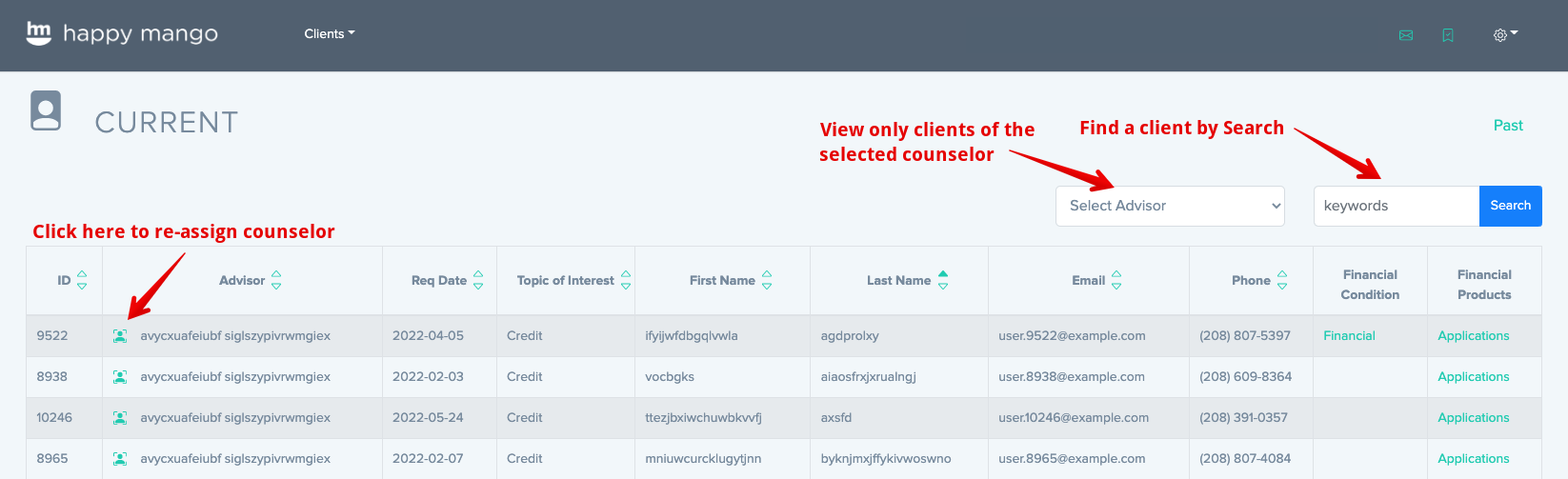Open the envelope messages icon
The width and height of the screenshot is (1568, 479).
[x=1406, y=35]
